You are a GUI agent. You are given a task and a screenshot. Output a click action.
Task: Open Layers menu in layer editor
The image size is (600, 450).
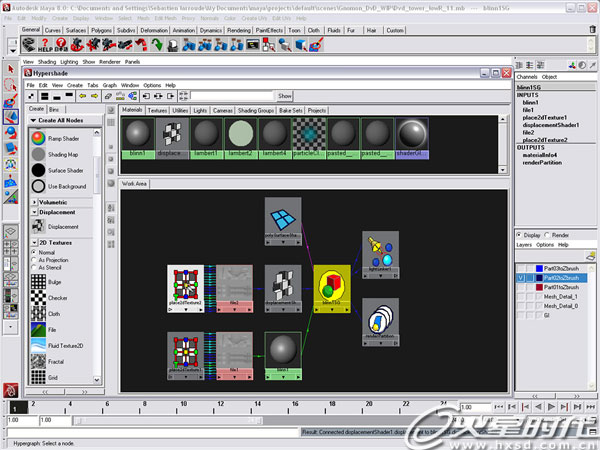pyautogui.click(x=523, y=245)
